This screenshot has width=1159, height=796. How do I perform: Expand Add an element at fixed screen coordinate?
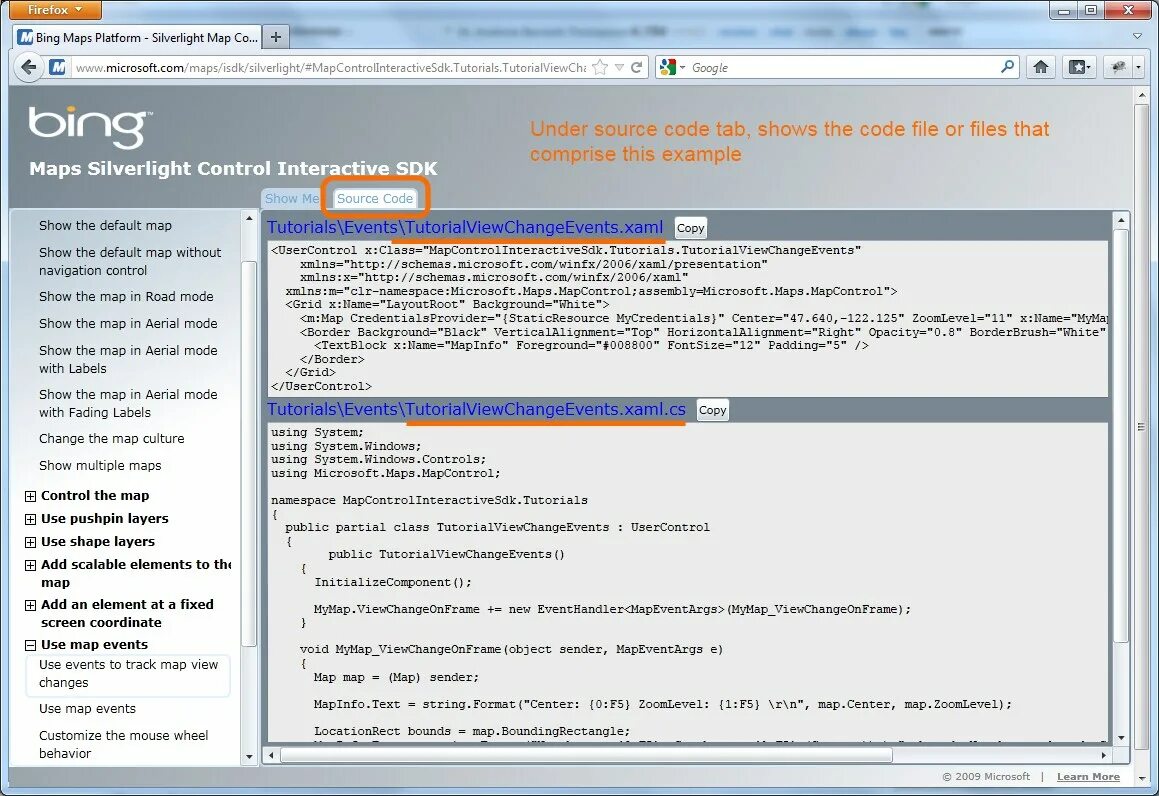click(30, 605)
